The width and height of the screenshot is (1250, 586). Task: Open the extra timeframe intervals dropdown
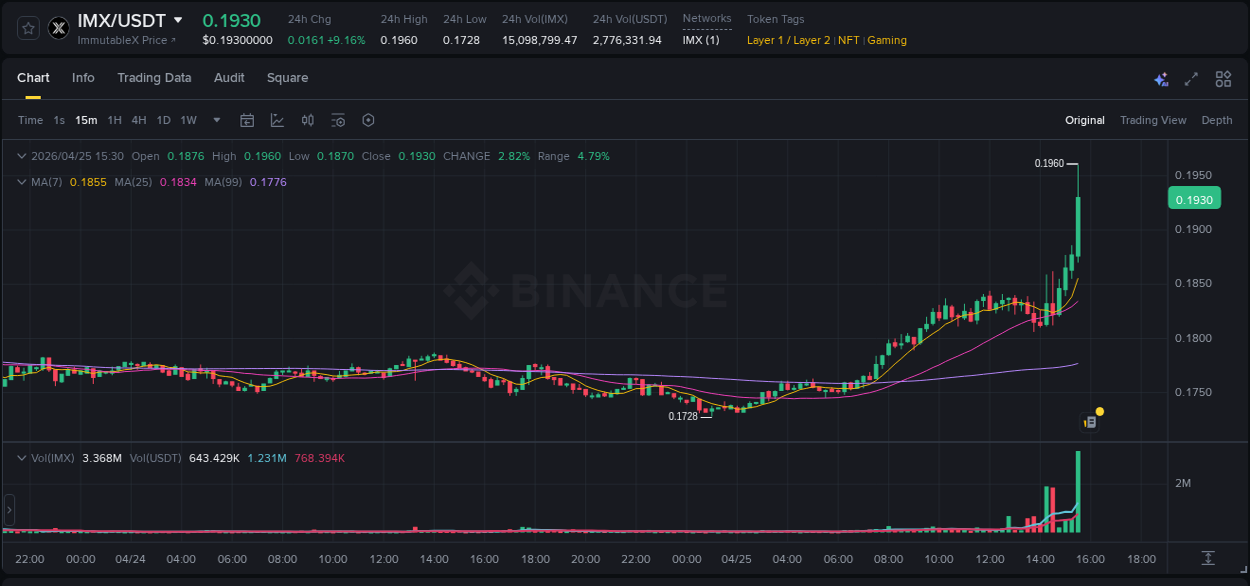[215, 119]
